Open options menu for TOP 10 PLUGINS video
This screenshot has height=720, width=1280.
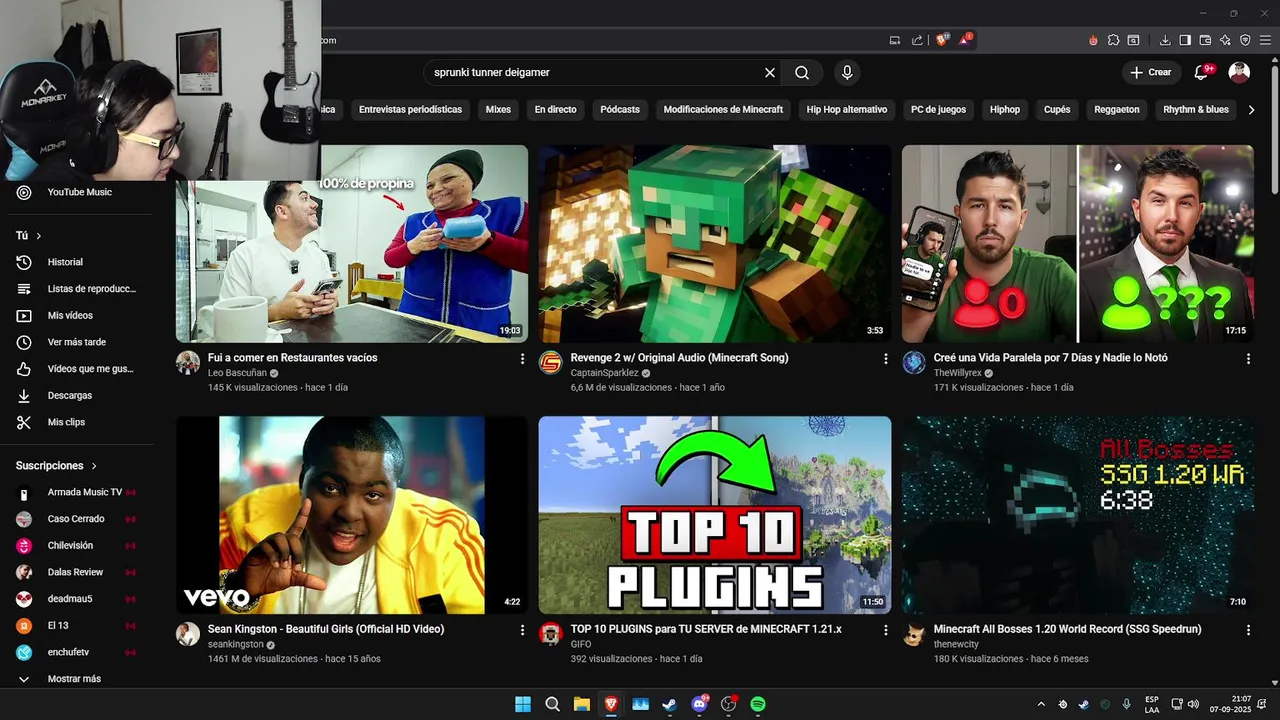tap(885, 630)
